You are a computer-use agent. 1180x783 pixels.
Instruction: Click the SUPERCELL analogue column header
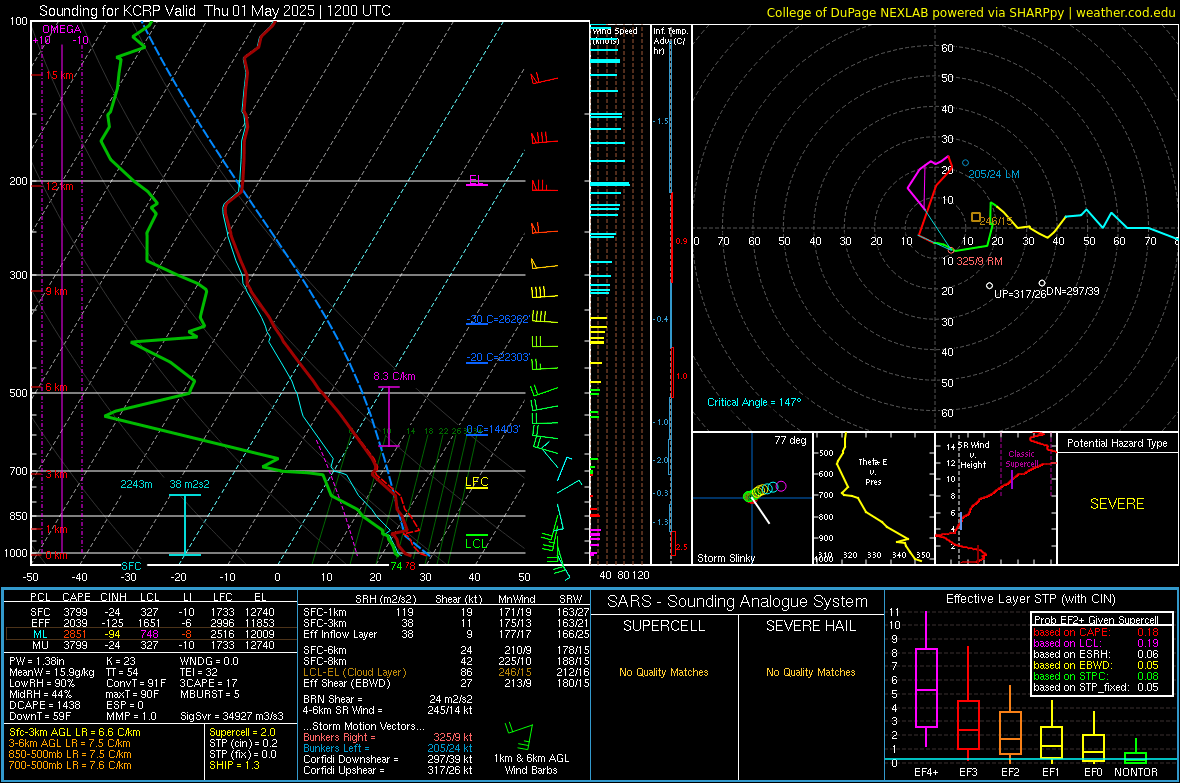pyautogui.click(x=664, y=626)
